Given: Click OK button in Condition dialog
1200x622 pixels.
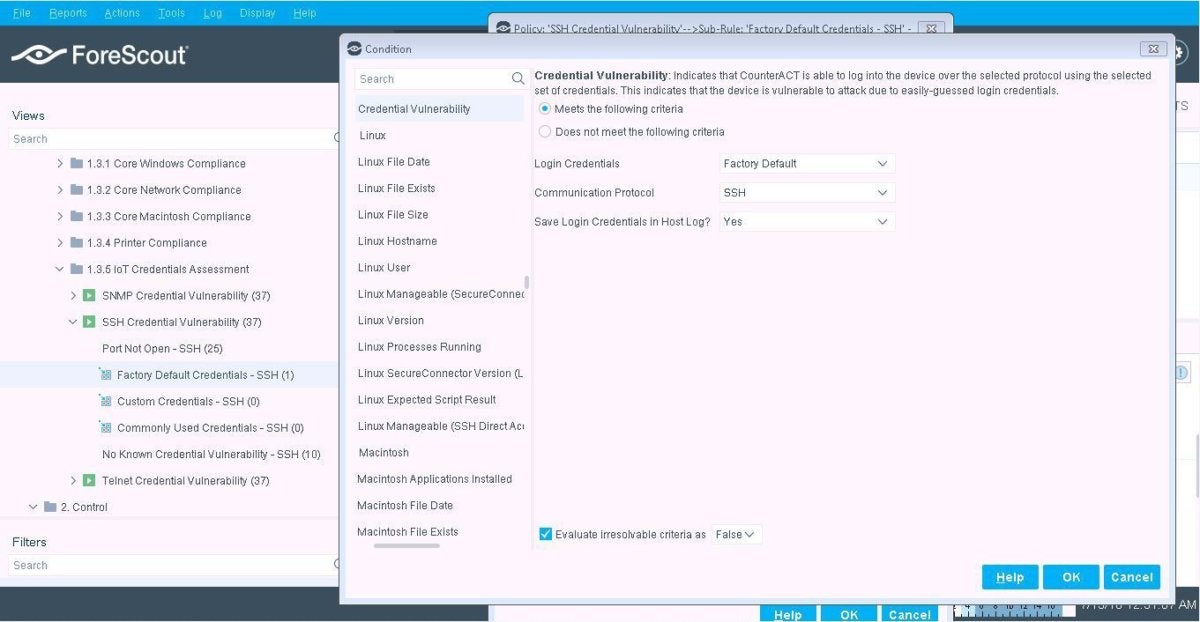Looking at the screenshot, I should pyautogui.click(x=1071, y=577).
